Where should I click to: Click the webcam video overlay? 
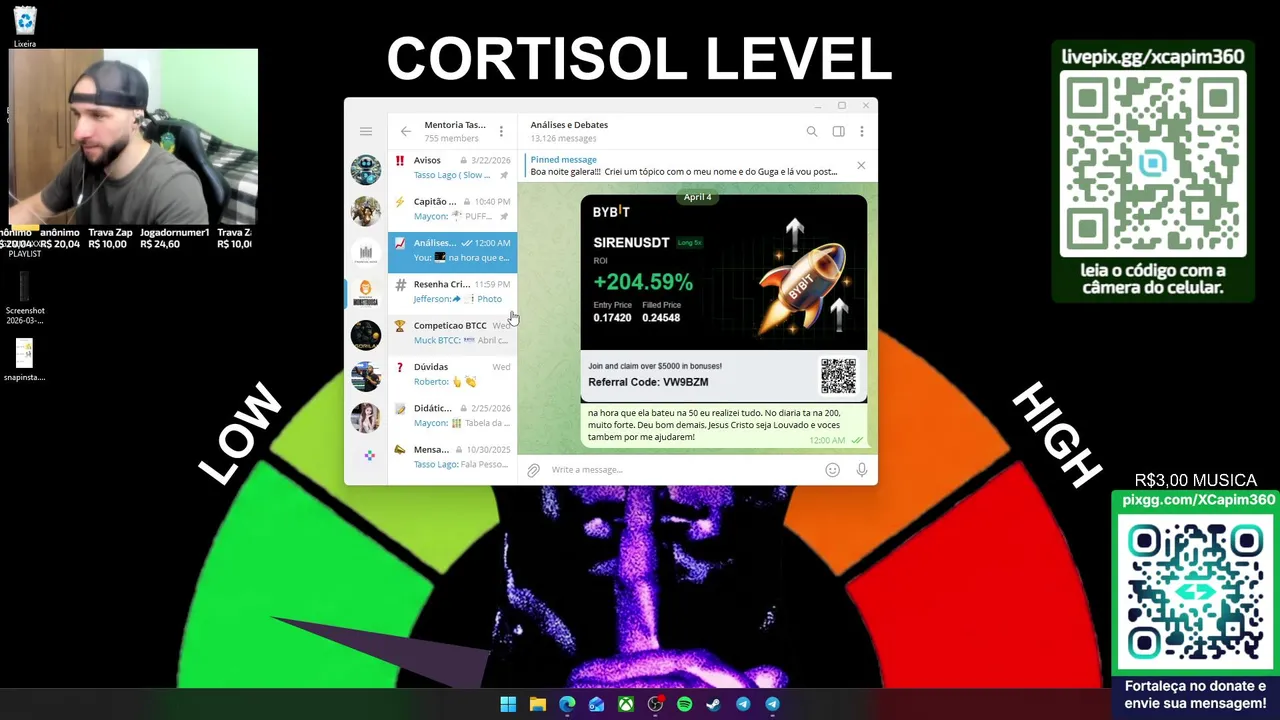tap(133, 136)
